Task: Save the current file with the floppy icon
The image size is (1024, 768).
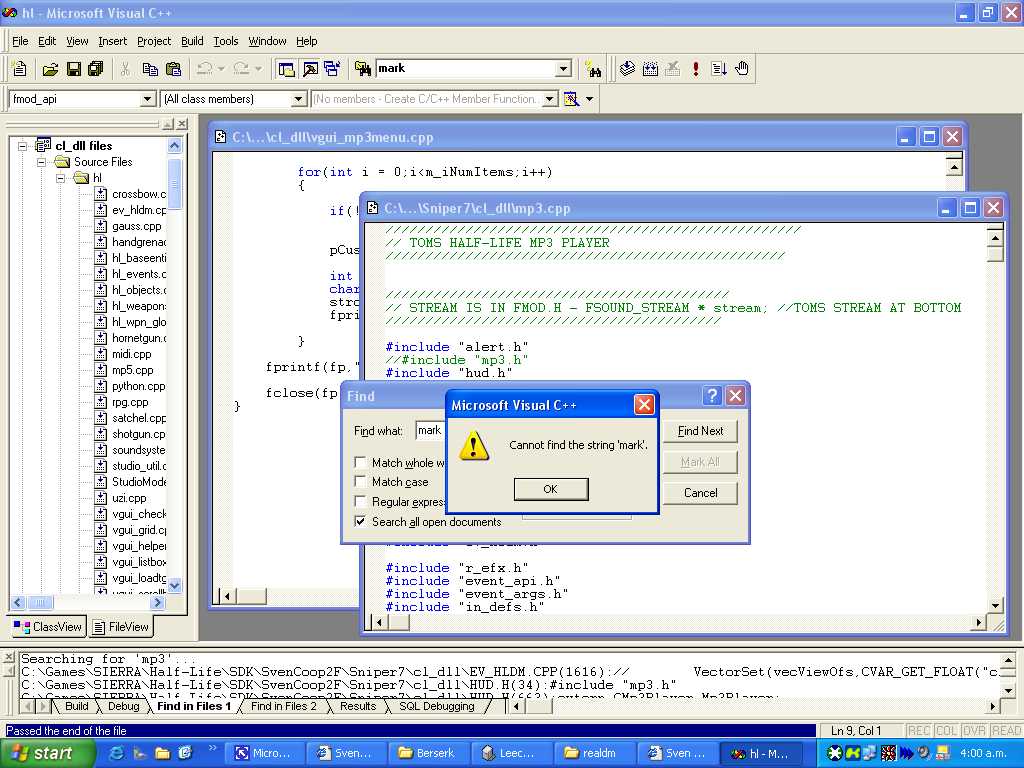Action: click(73, 69)
